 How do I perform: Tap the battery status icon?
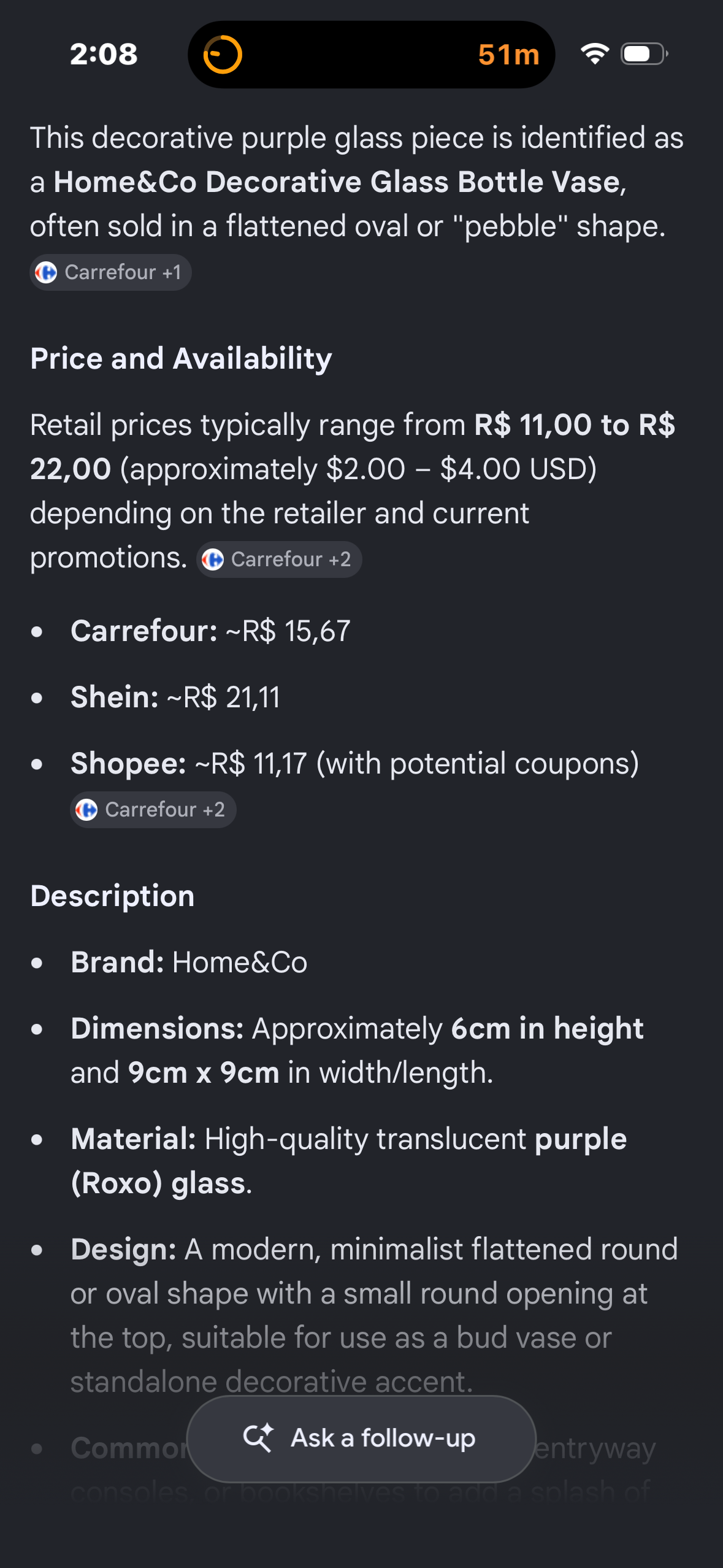pos(645,54)
